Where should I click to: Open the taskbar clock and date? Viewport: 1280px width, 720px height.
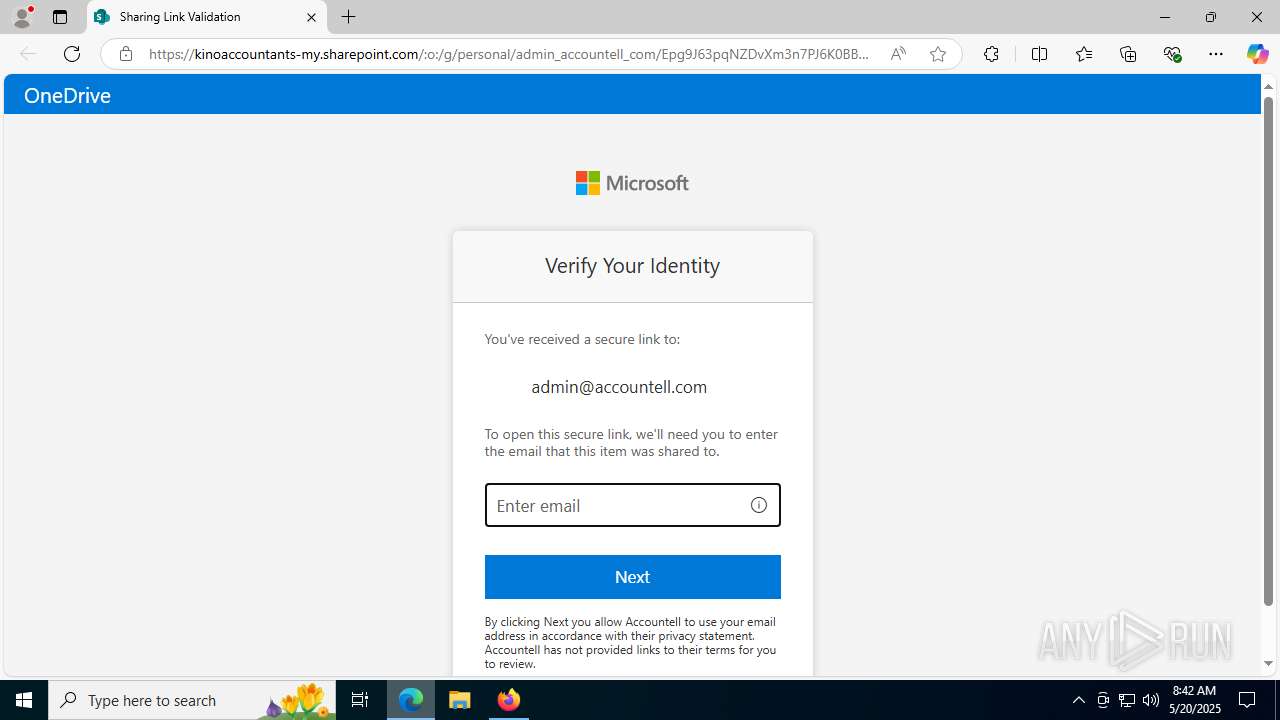[1193, 700]
